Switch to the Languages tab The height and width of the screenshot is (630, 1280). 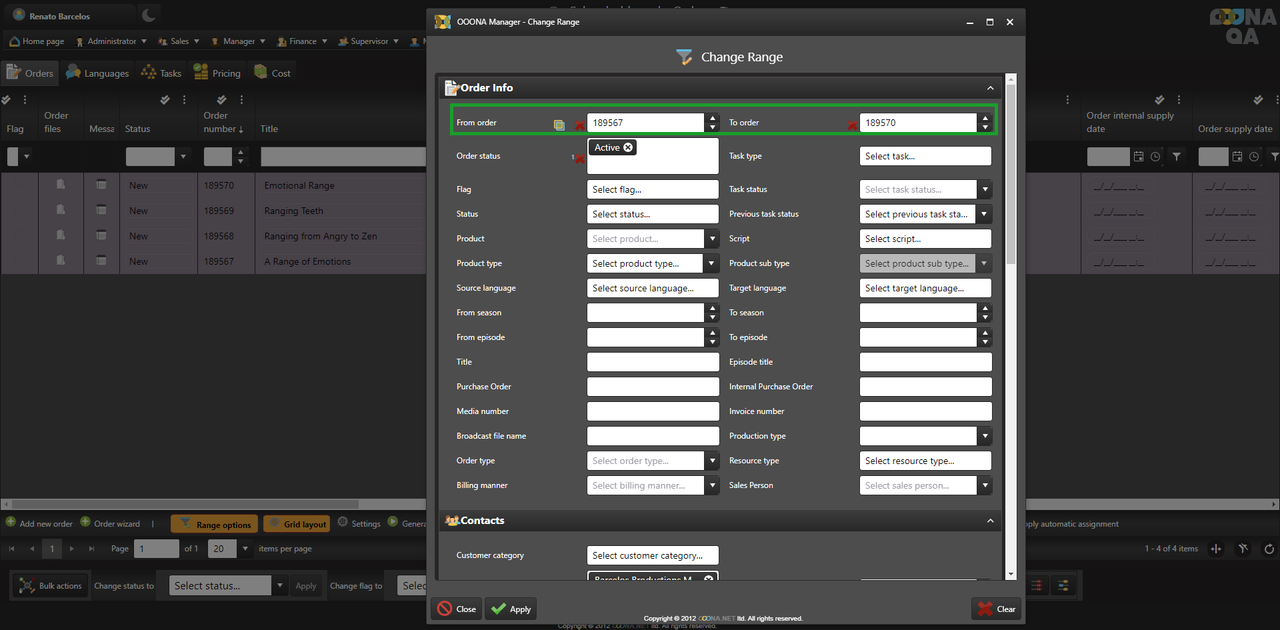coord(97,73)
